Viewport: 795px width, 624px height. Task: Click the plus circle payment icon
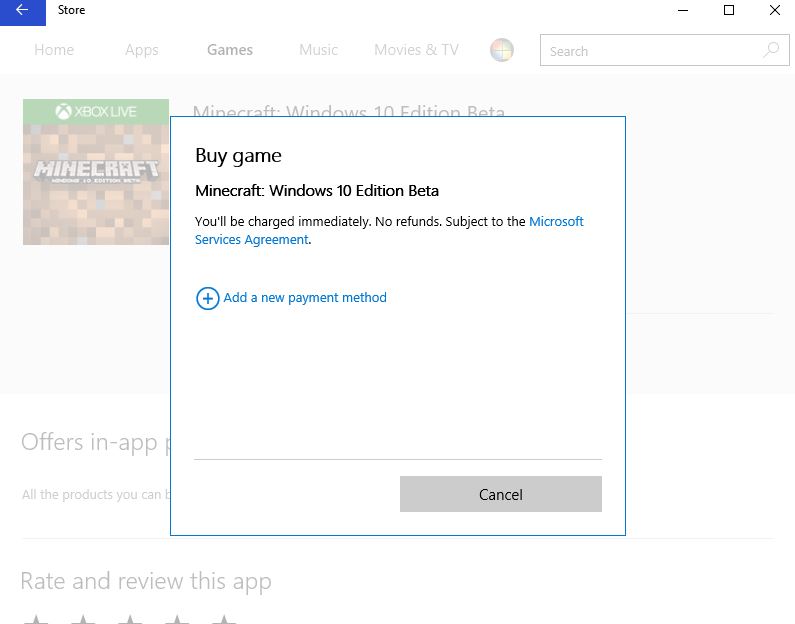pos(207,298)
